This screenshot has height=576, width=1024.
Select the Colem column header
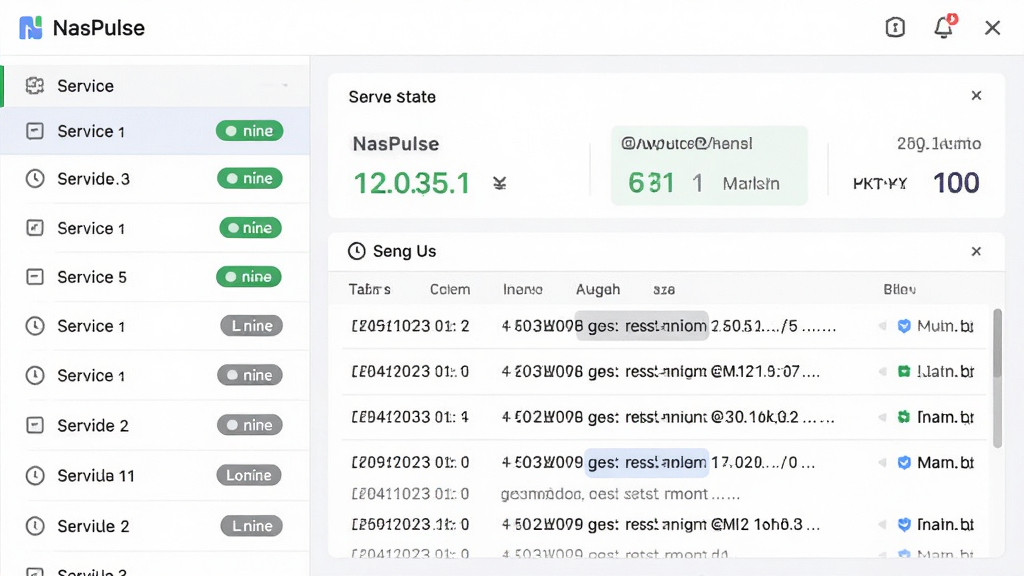[x=450, y=289]
